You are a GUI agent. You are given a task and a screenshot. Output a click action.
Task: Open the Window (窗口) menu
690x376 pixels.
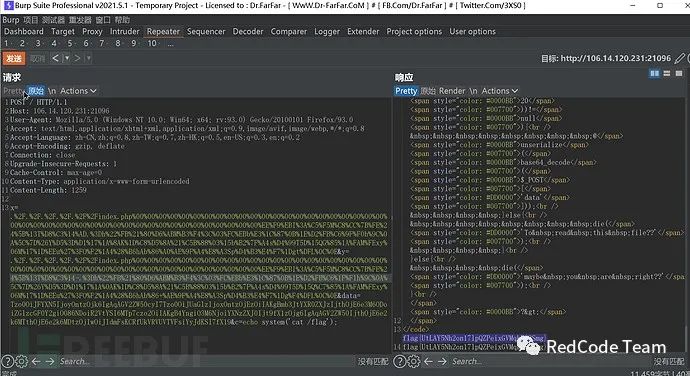pyautogui.click(x=103, y=20)
